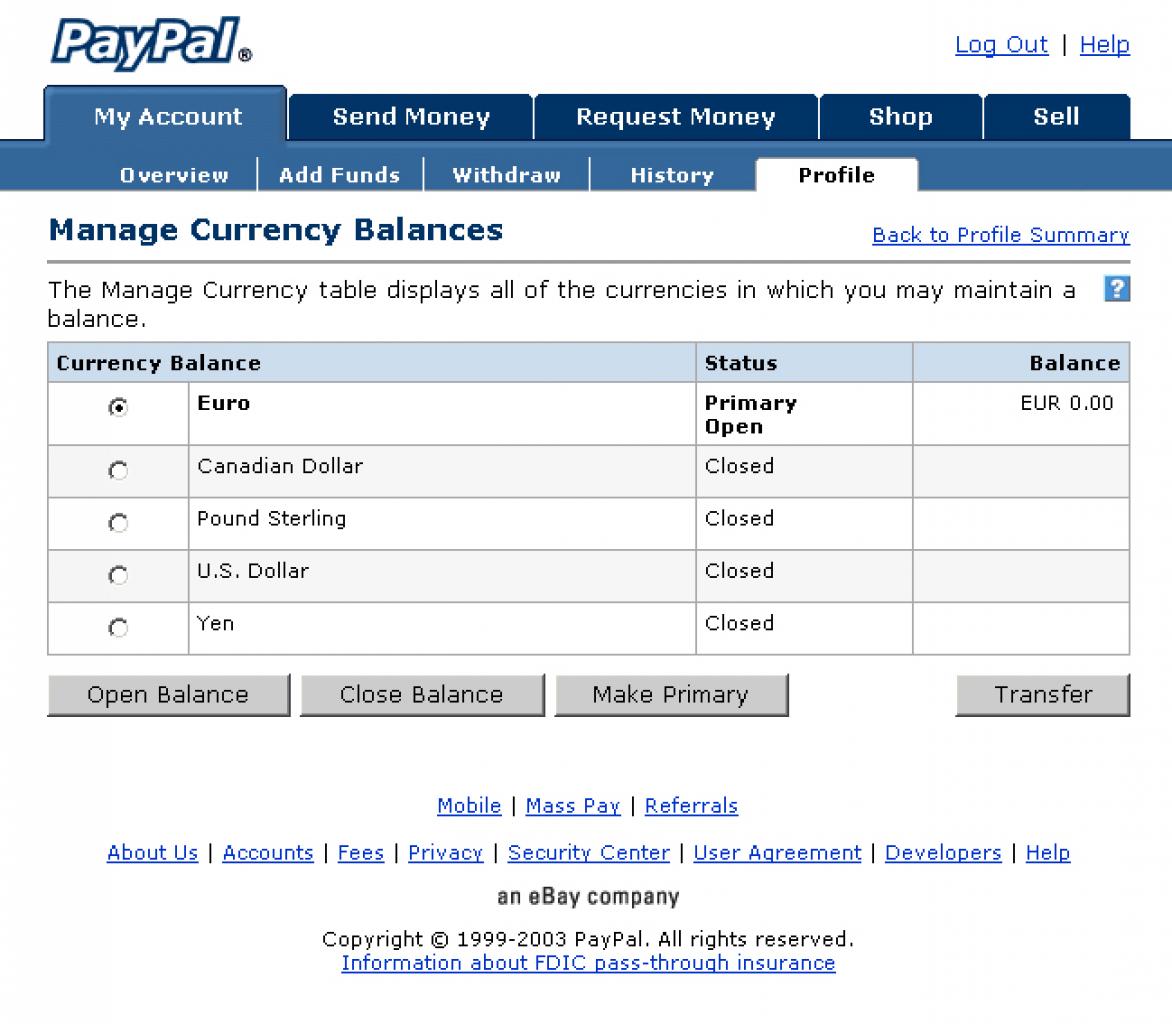Image resolution: width=1172 pixels, height=1024 pixels.
Task: Select the Canadian Dollar radio button
Action: click(118, 470)
